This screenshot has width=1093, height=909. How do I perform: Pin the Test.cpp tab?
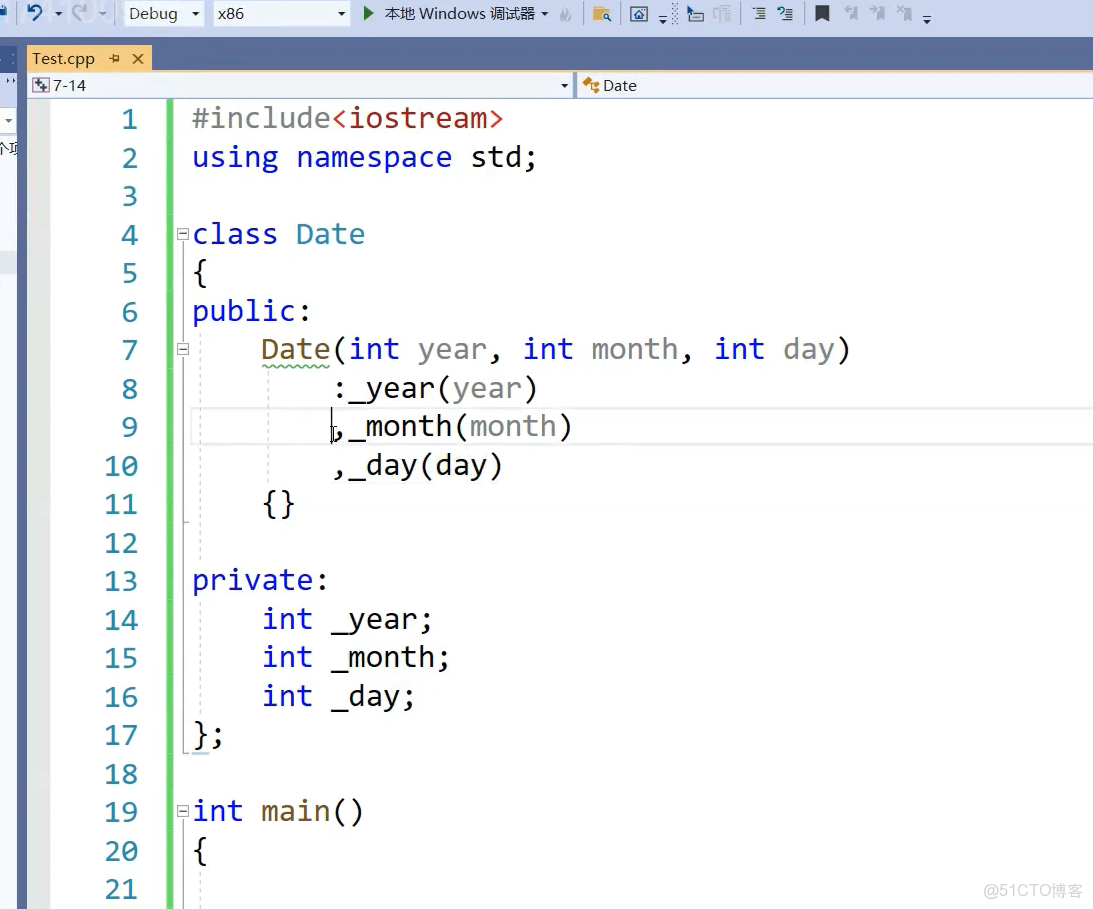[115, 59]
